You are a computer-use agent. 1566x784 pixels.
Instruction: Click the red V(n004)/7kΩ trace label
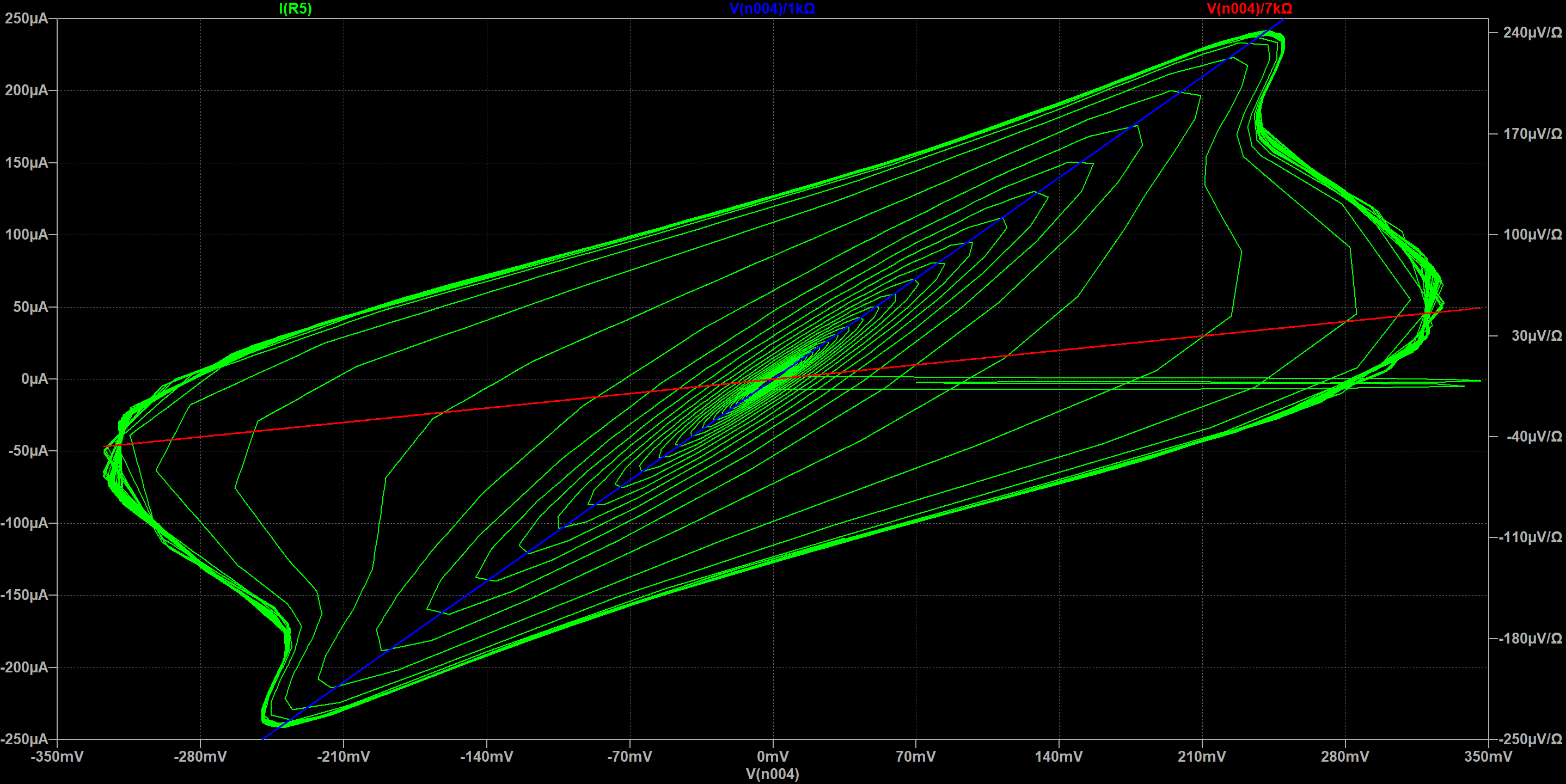point(1249,9)
